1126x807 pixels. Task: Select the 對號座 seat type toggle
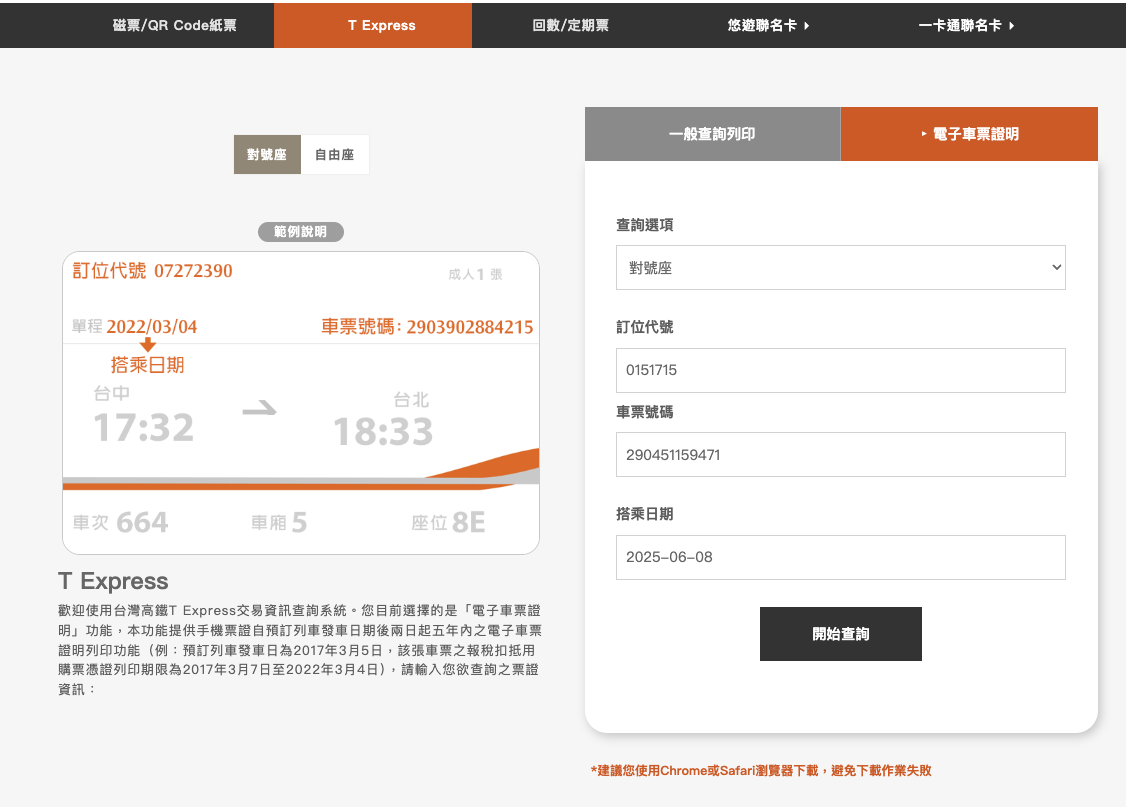pyautogui.click(x=267, y=155)
